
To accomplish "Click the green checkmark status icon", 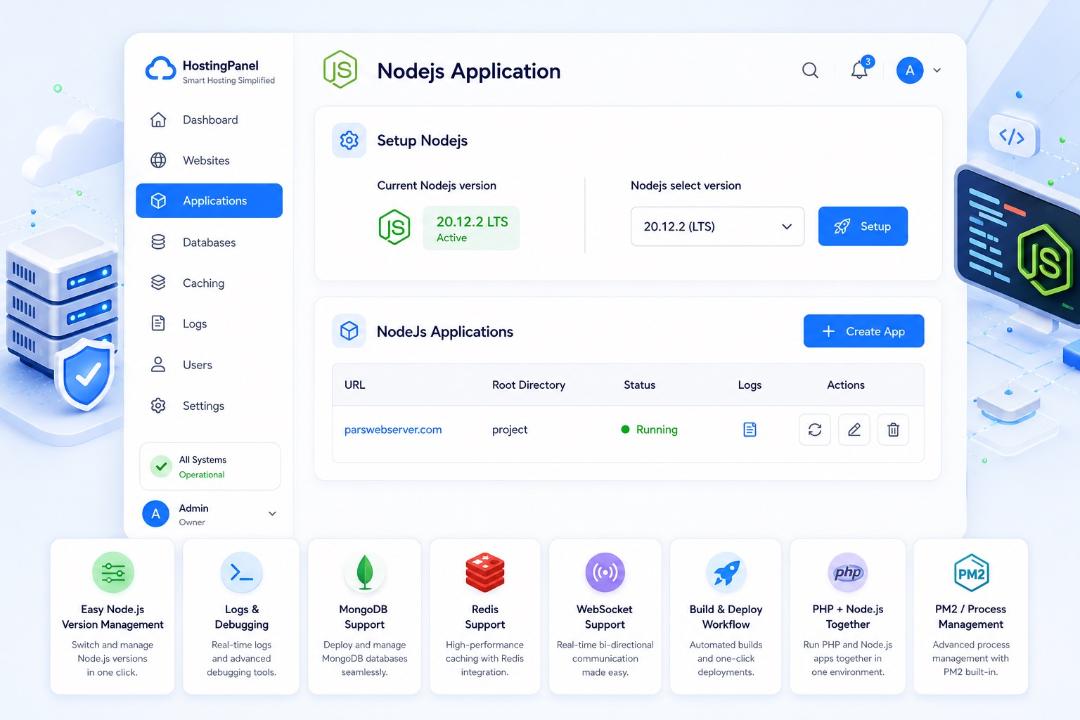I will (x=161, y=466).
